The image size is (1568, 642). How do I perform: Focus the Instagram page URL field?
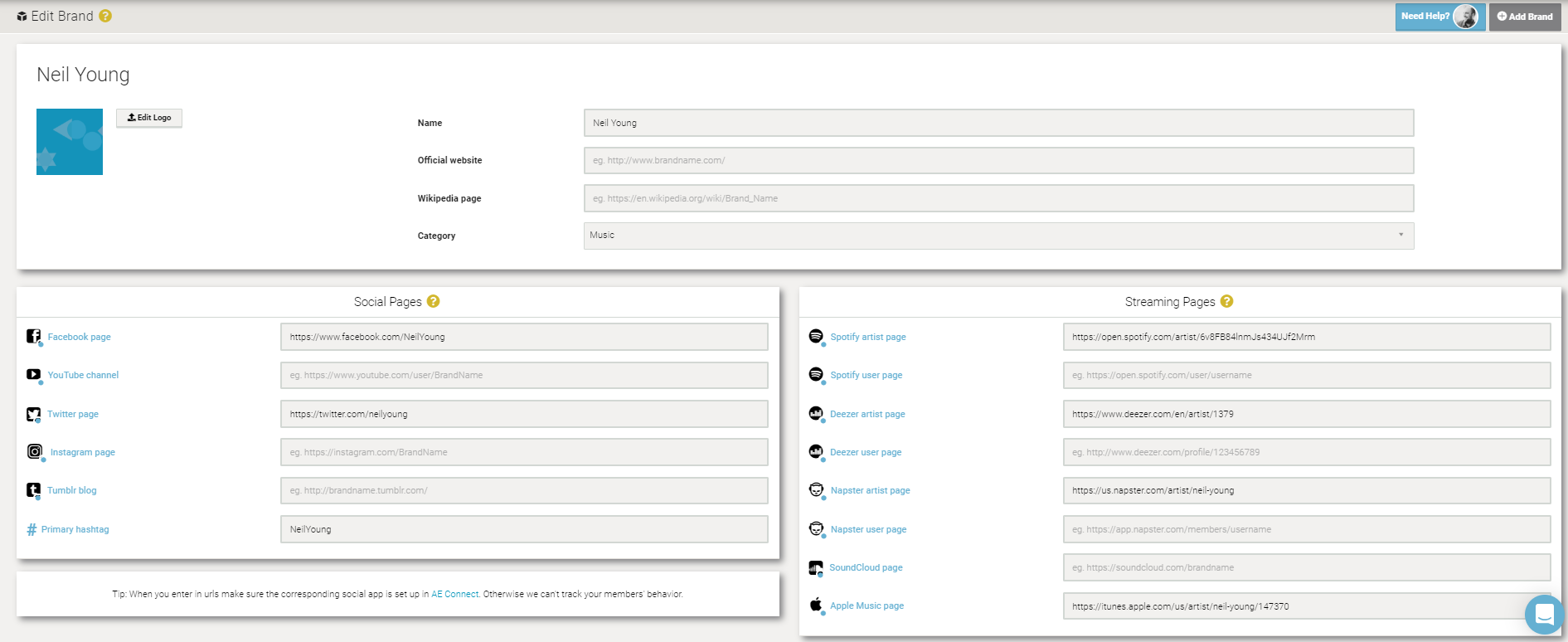(524, 452)
